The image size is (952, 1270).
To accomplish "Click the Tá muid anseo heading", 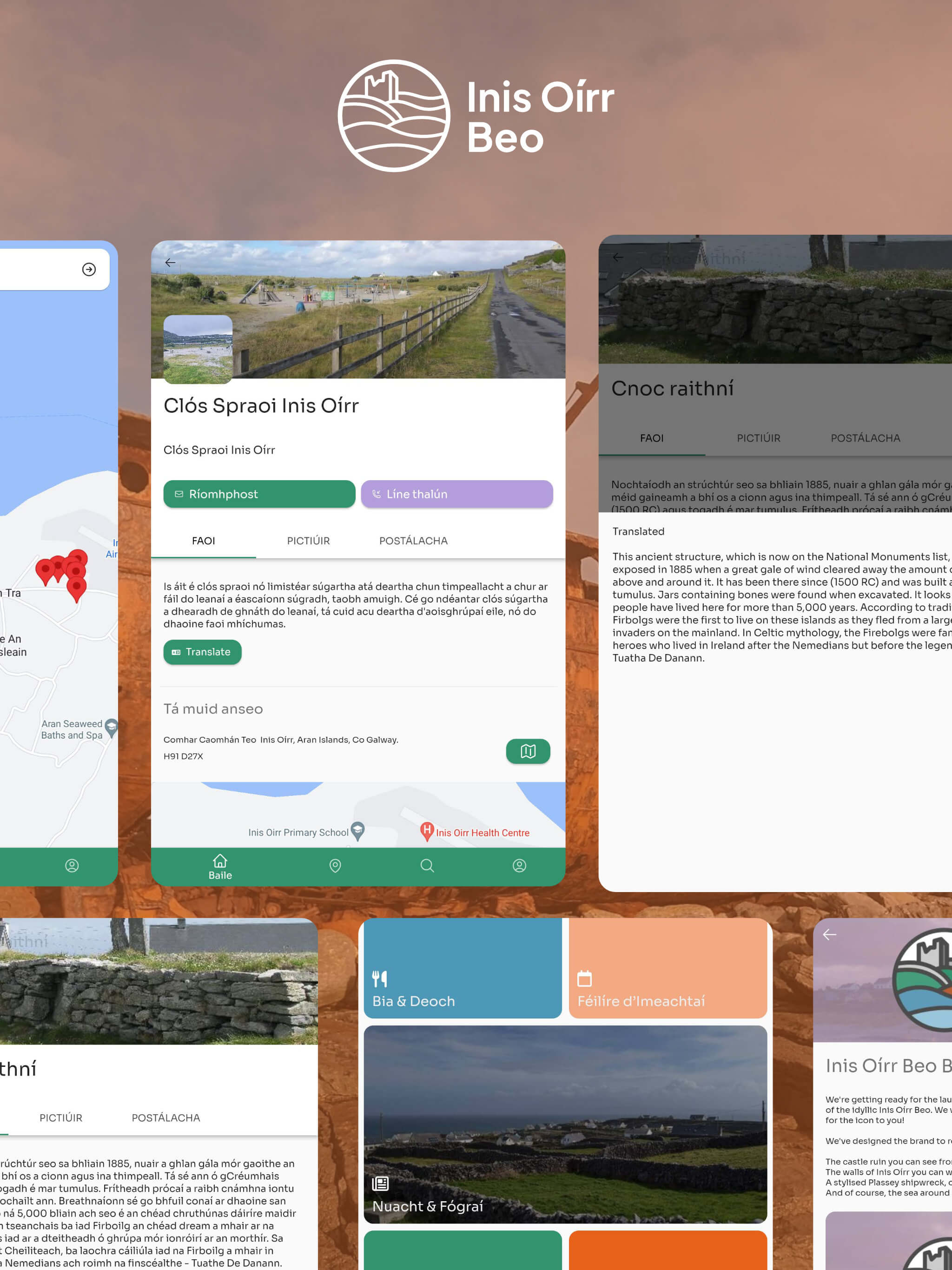I will pos(213,708).
